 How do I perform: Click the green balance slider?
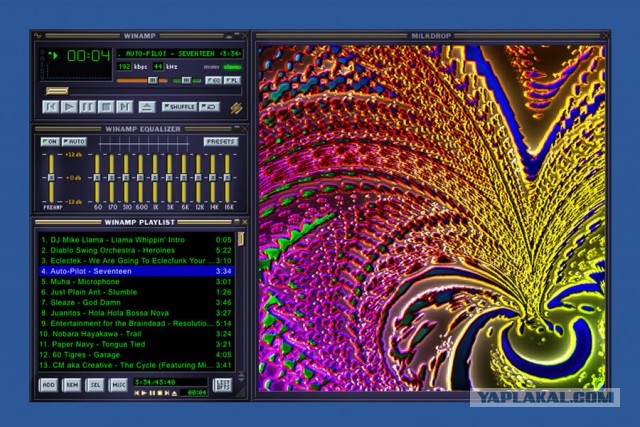(187, 80)
